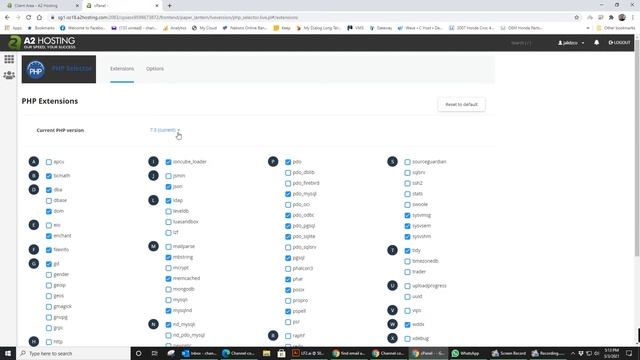Enable the mongodb extension checkbox
The width and height of the screenshot is (640, 360).
coord(169,289)
